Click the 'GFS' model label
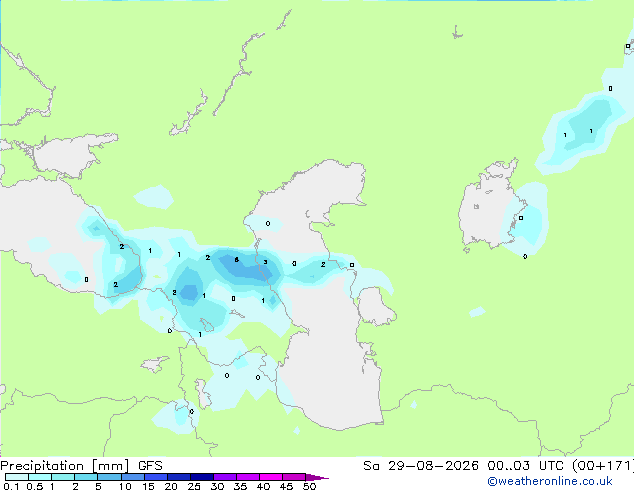634x490 pixels. point(150,466)
